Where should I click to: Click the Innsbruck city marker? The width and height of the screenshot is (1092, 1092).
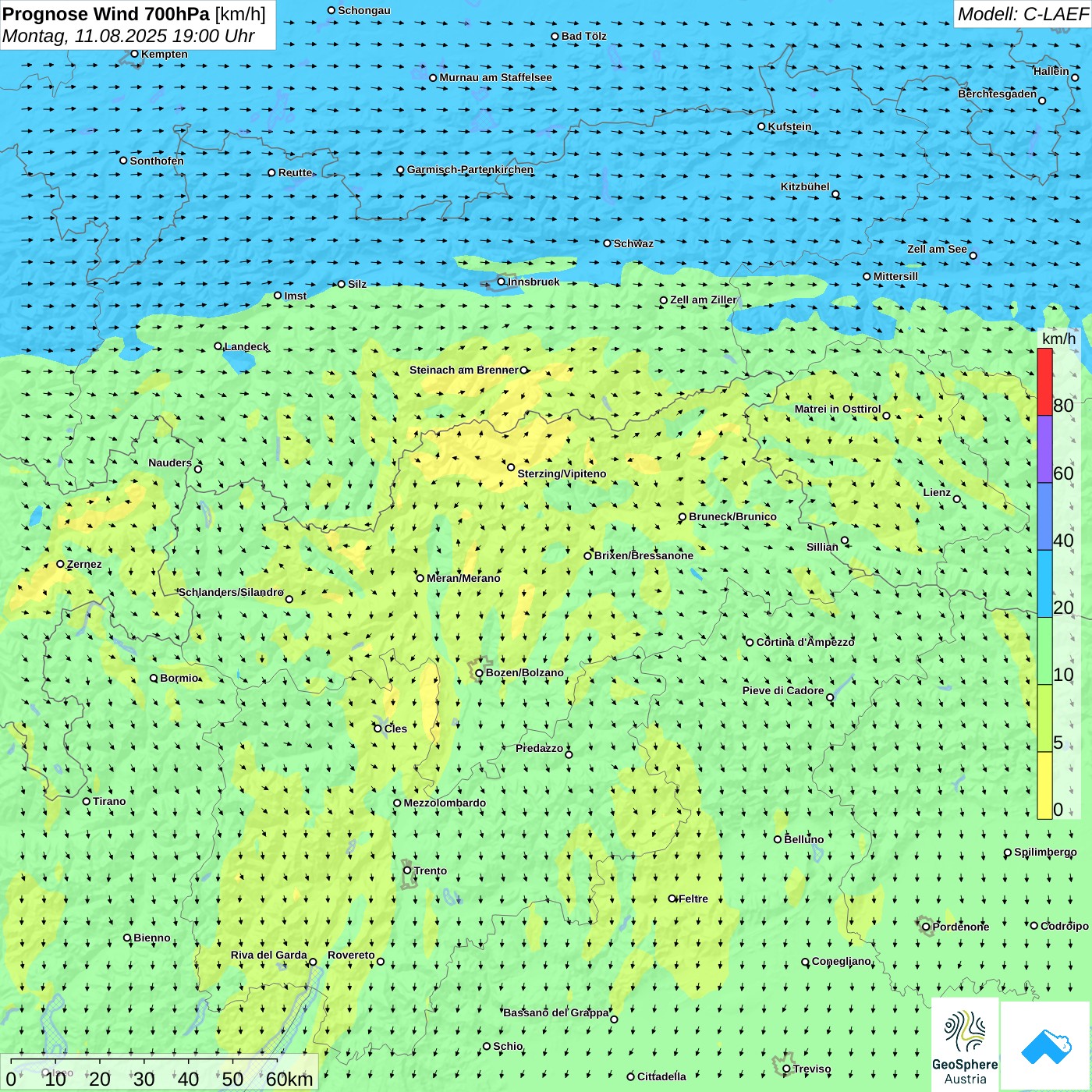(502, 282)
